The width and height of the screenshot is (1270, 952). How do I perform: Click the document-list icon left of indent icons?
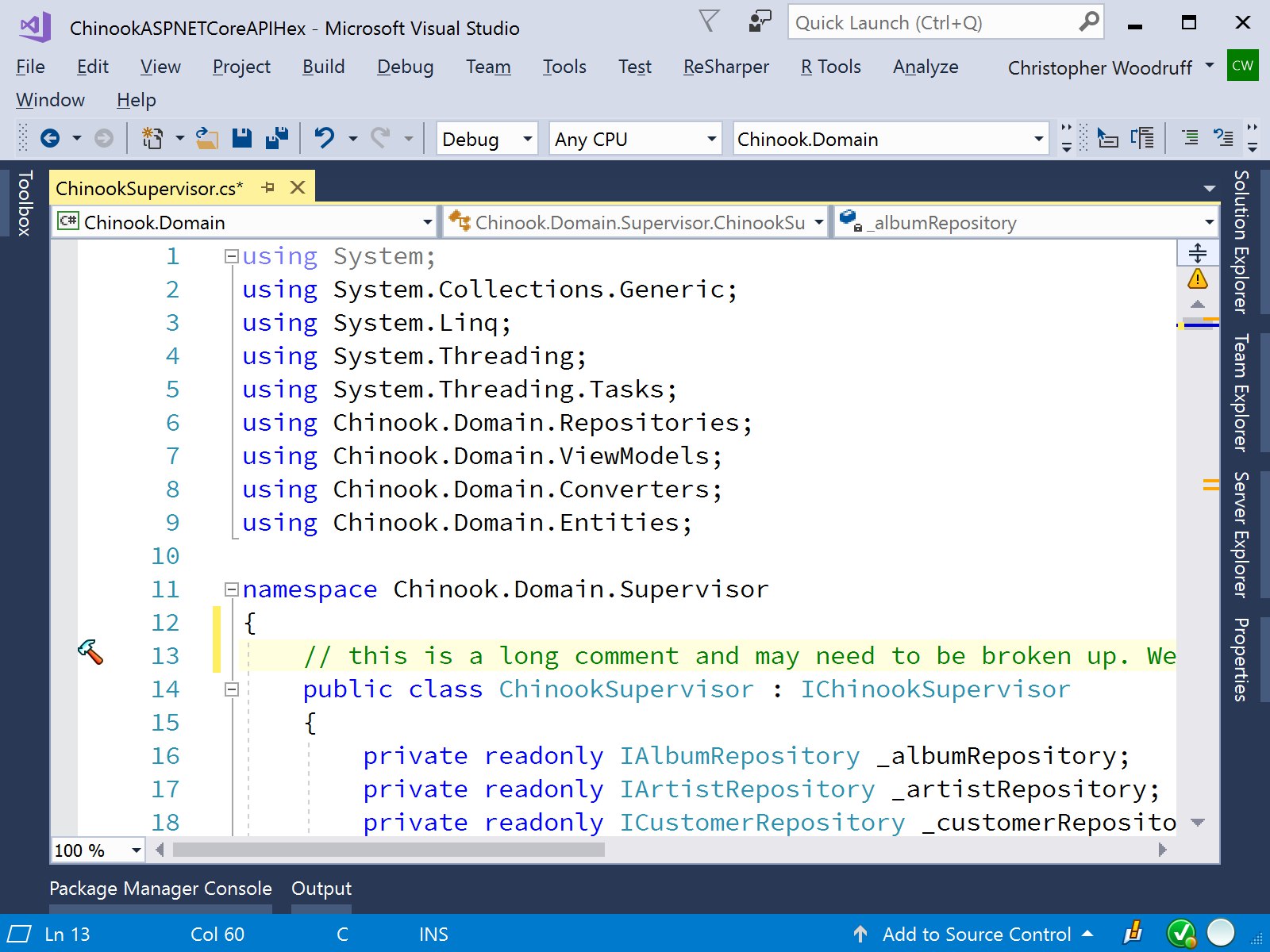pyautogui.click(x=1143, y=139)
